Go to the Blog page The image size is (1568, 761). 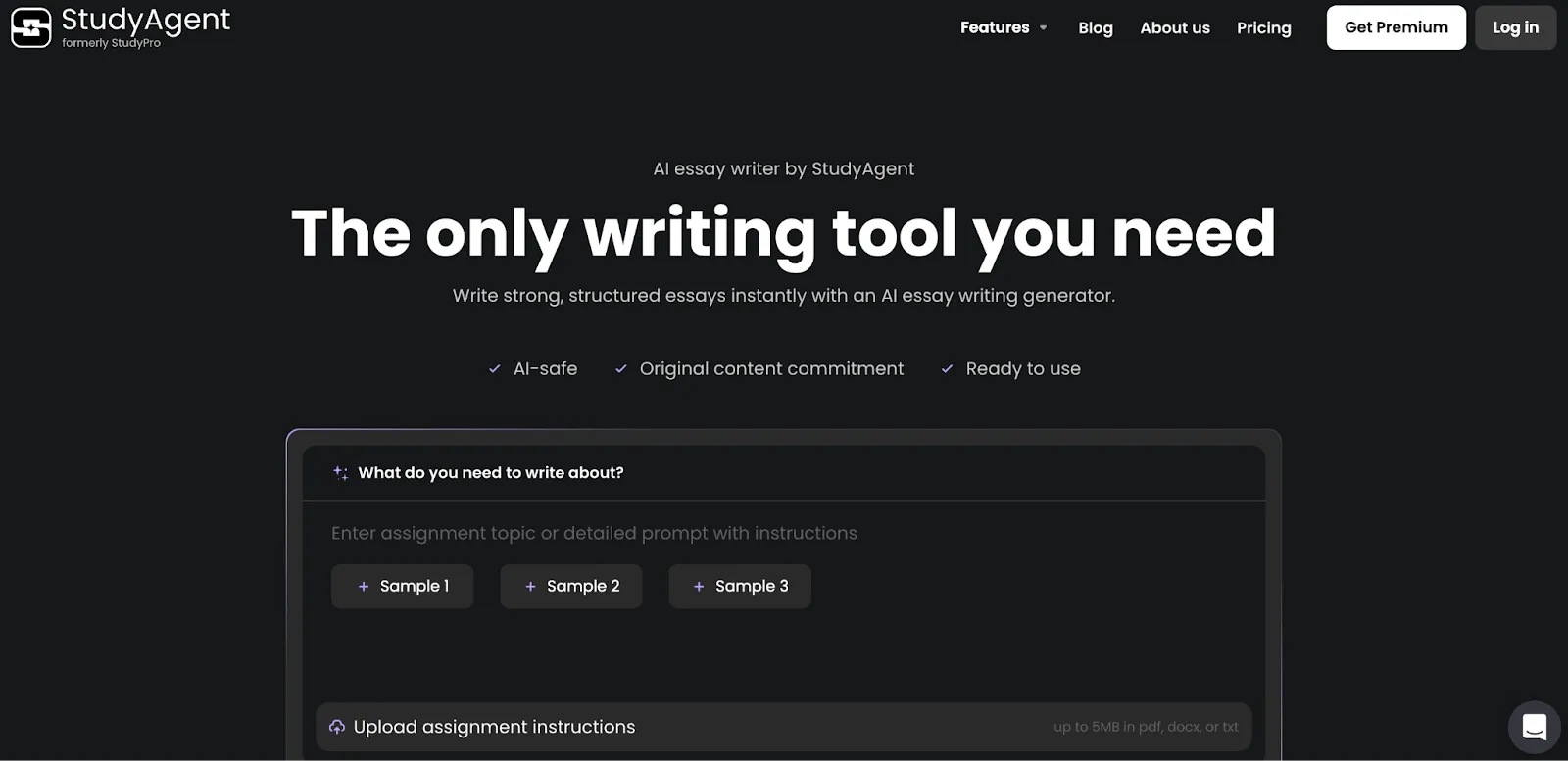[1096, 27]
